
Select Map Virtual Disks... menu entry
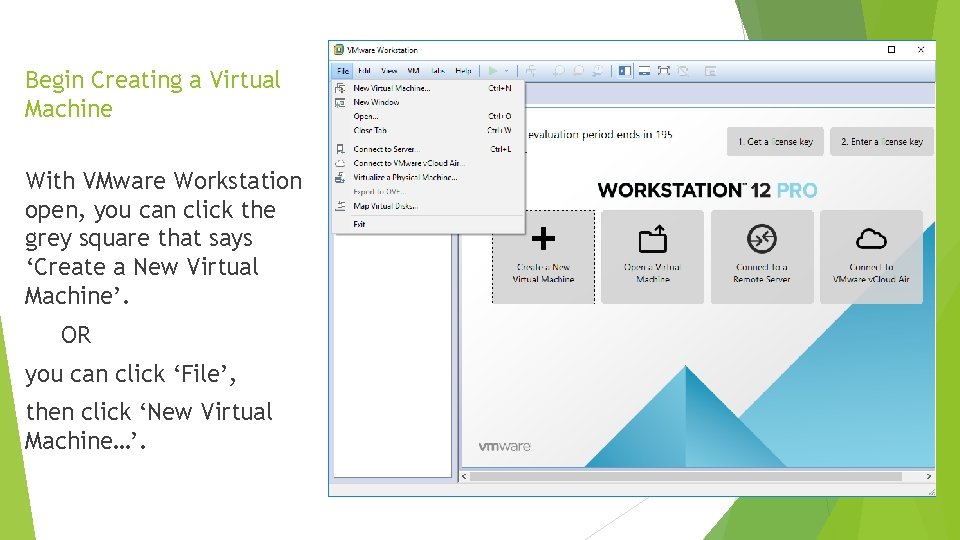[x=428, y=206]
